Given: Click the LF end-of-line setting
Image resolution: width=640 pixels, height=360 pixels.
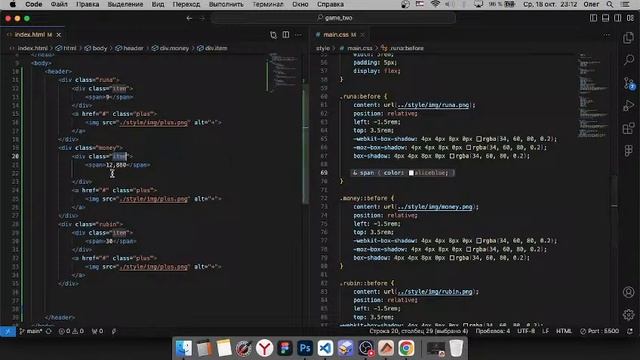Looking at the screenshot, I should [545, 331].
